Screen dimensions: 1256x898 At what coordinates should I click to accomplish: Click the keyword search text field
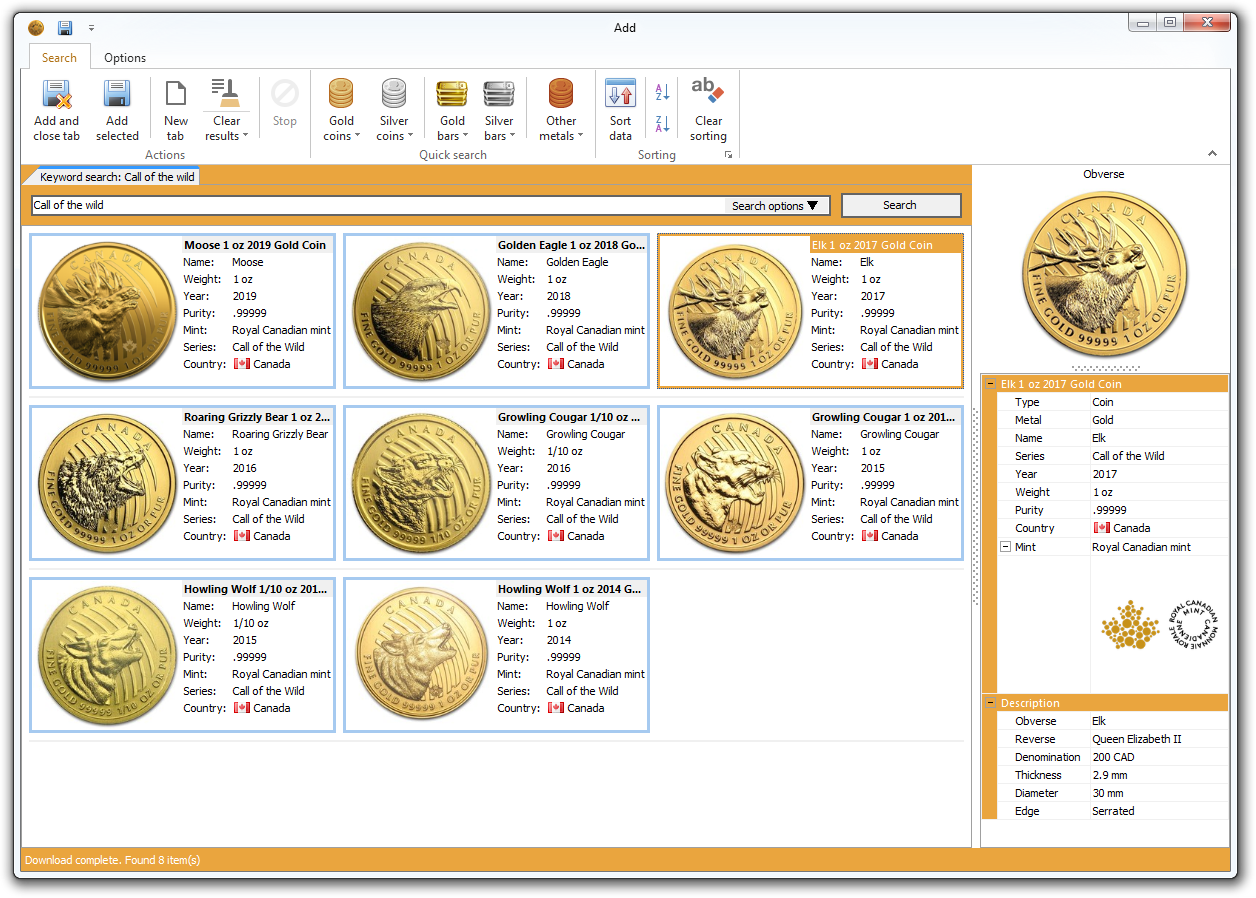tap(378, 206)
